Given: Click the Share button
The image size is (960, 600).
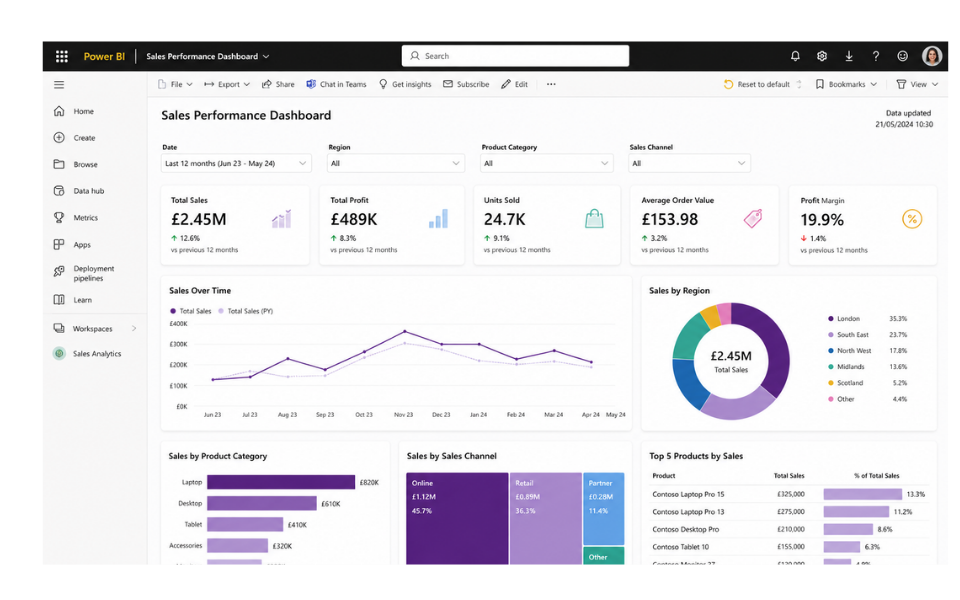Looking at the screenshot, I should click(x=278, y=84).
